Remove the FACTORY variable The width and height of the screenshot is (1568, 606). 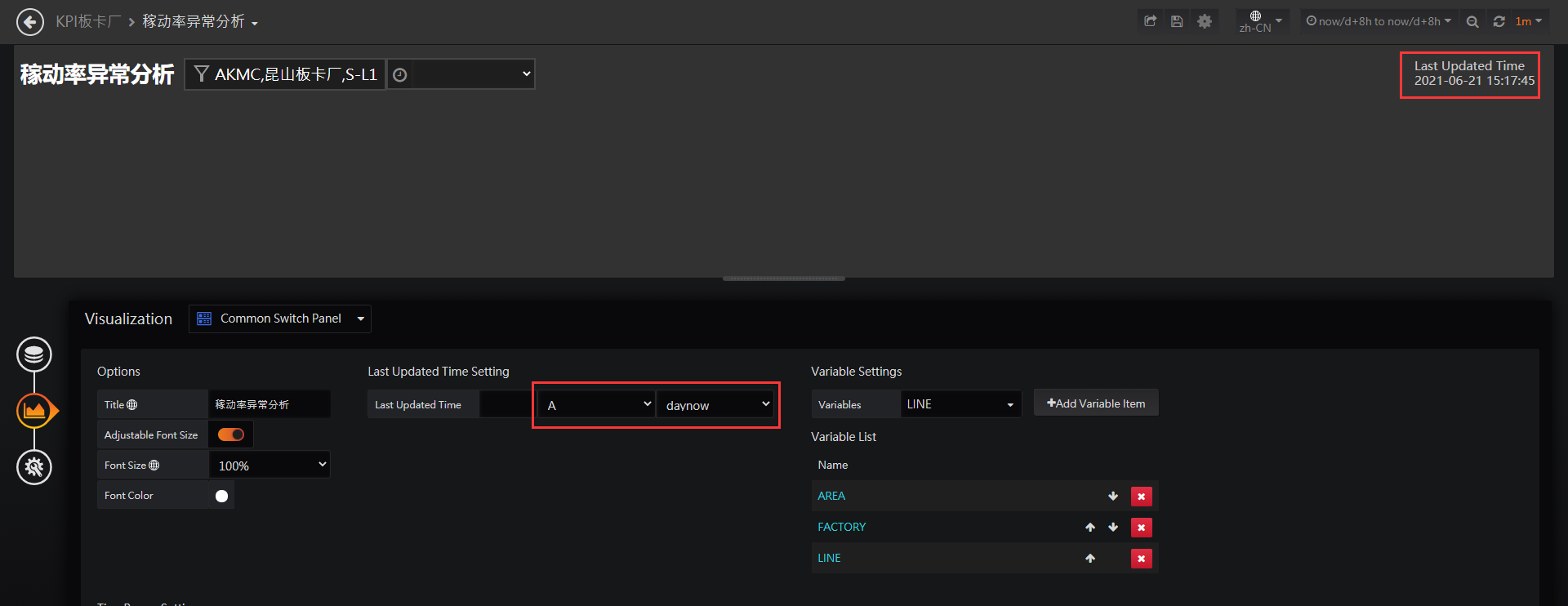[x=1142, y=527]
